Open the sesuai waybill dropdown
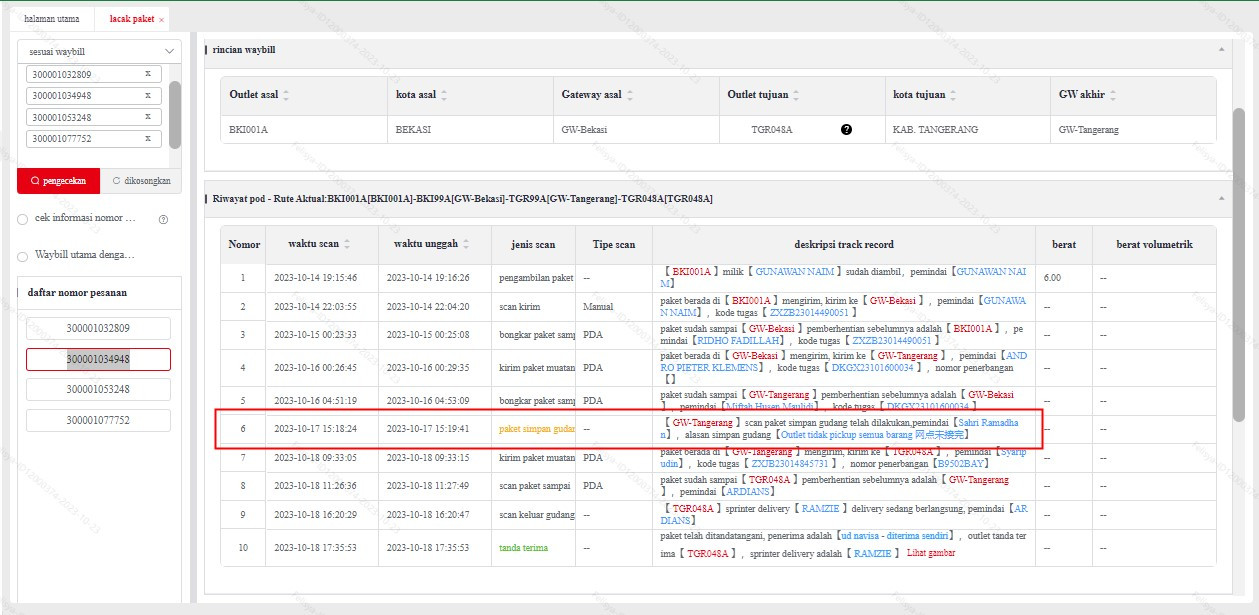The image size is (1259, 615). pyautogui.click(x=99, y=51)
